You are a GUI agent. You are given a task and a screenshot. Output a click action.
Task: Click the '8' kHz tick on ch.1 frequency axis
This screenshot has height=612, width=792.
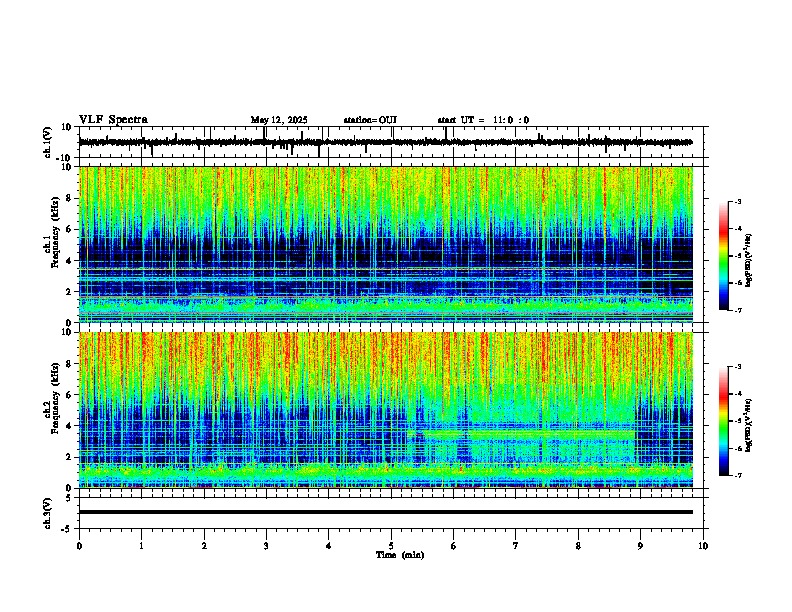[x=70, y=198]
